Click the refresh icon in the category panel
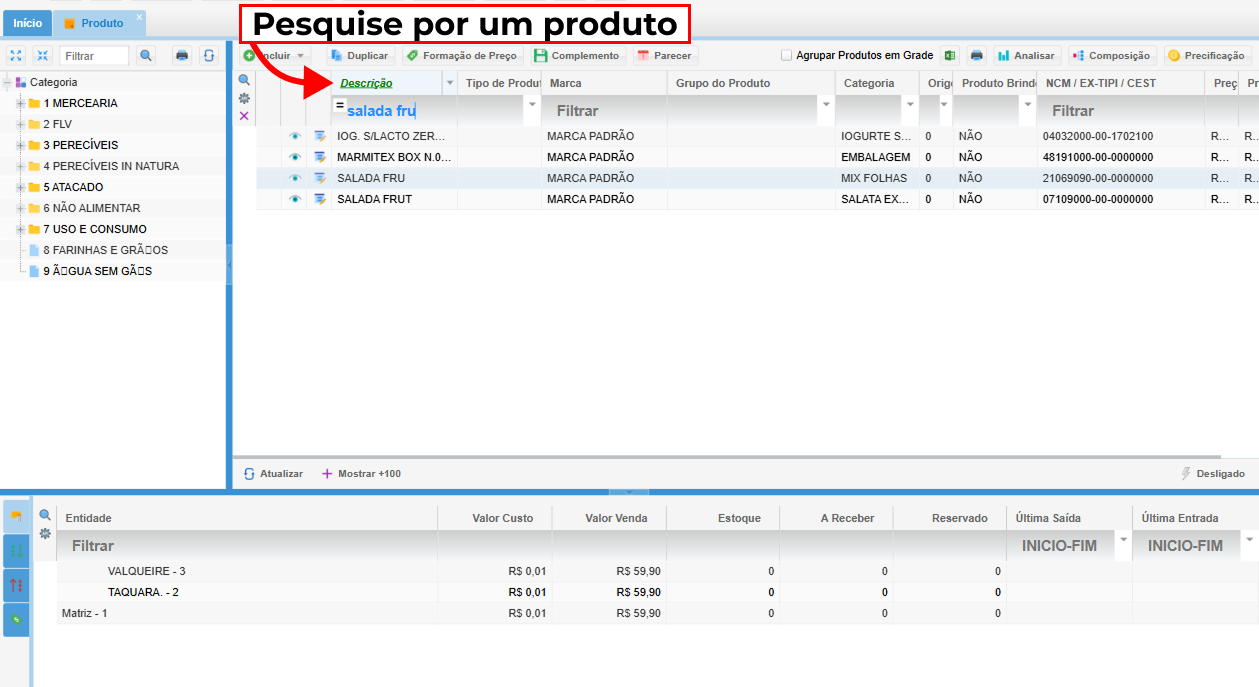The width and height of the screenshot is (1259, 687). tap(208, 56)
